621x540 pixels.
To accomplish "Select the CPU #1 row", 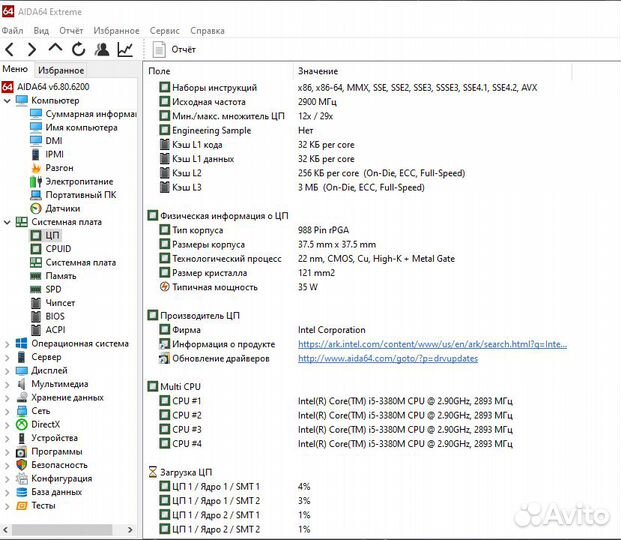I will click(x=336, y=401).
